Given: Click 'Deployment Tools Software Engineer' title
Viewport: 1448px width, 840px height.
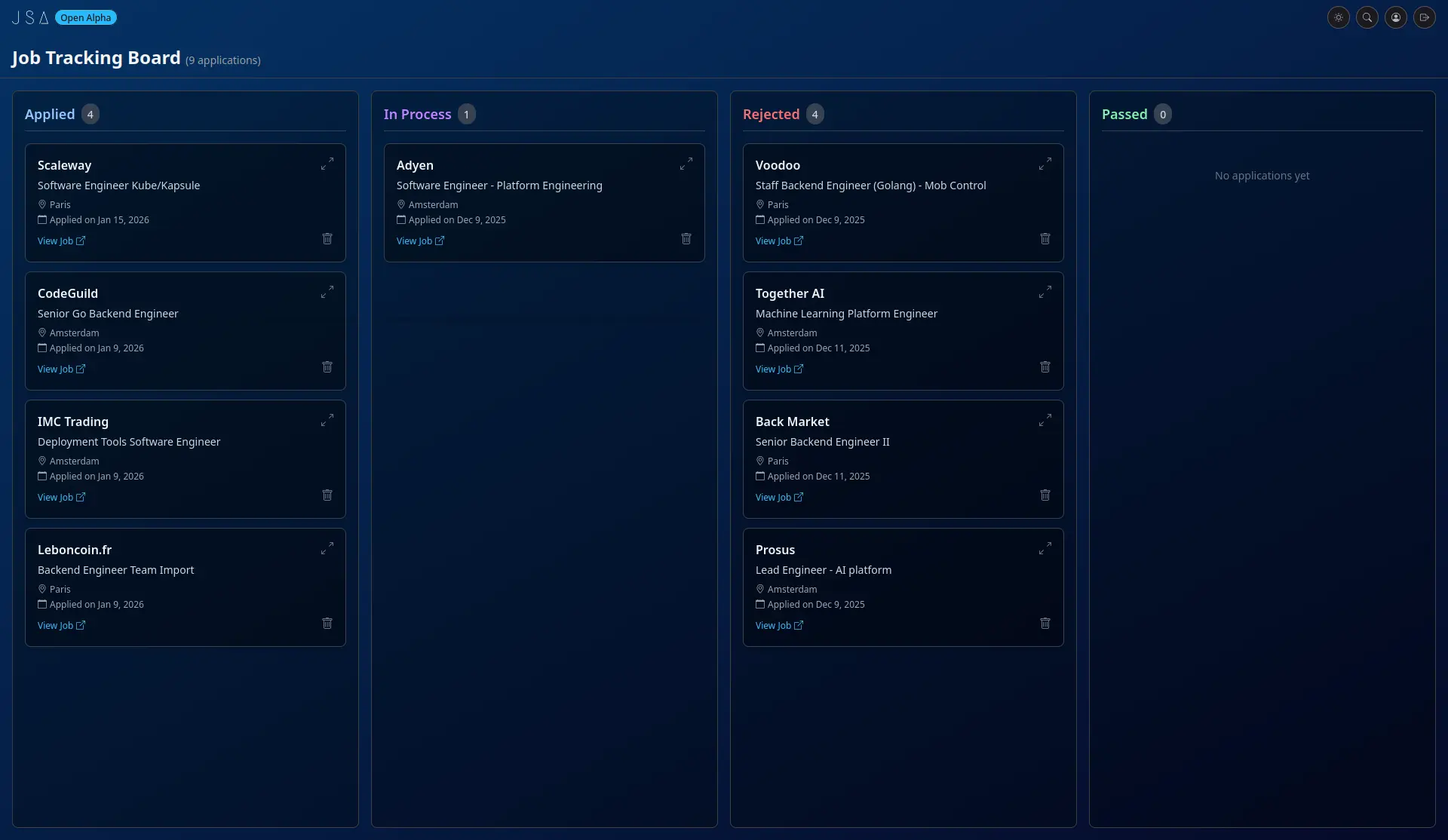Looking at the screenshot, I should (129, 442).
